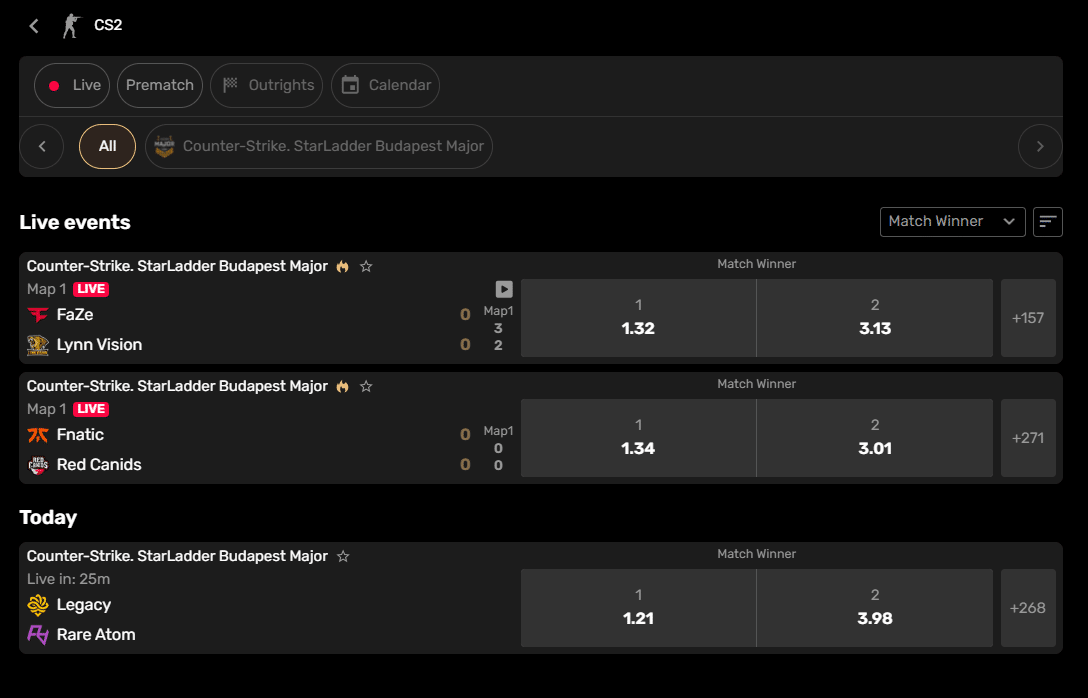Favorite the Legacy vs Rare Atom match
This screenshot has width=1088, height=698.
(x=342, y=555)
